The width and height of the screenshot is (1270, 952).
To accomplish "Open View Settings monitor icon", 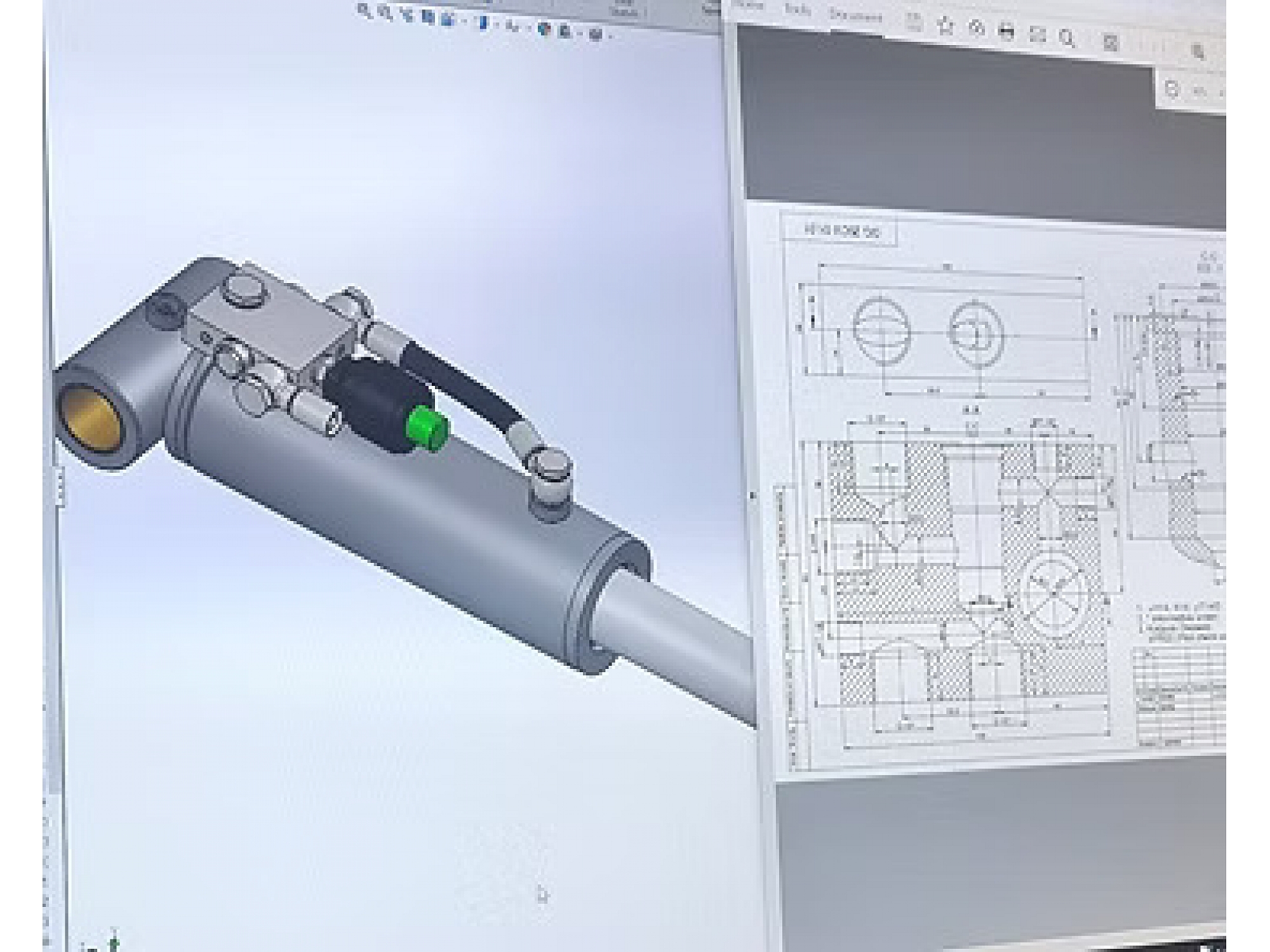I will [595, 34].
